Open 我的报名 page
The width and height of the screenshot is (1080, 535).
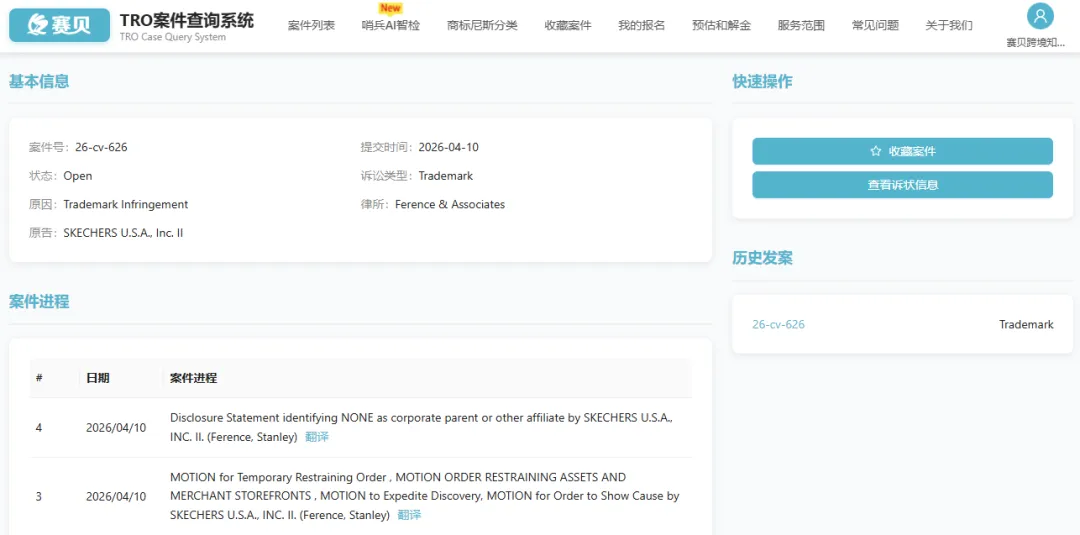(641, 25)
